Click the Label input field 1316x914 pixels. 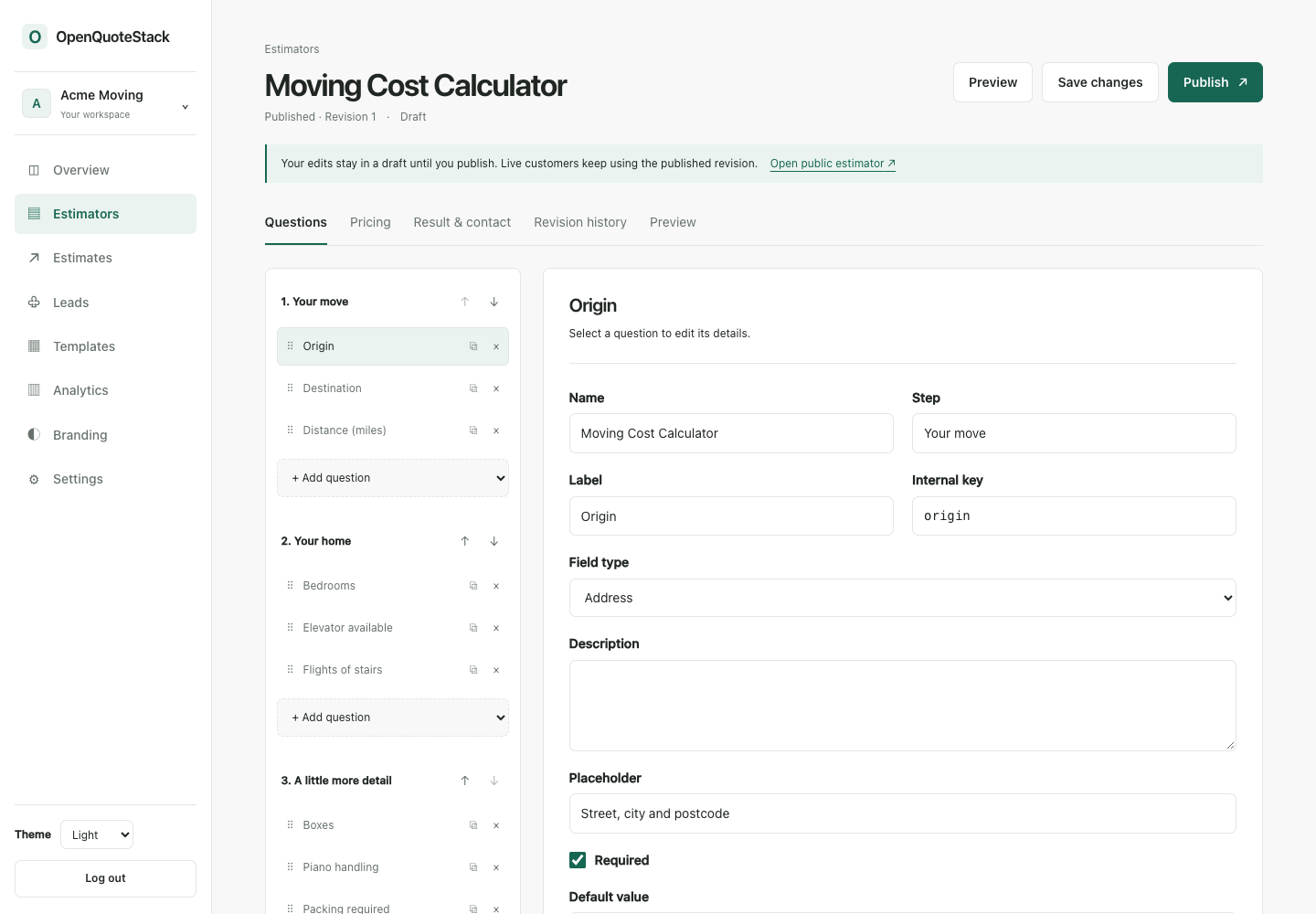coord(731,516)
